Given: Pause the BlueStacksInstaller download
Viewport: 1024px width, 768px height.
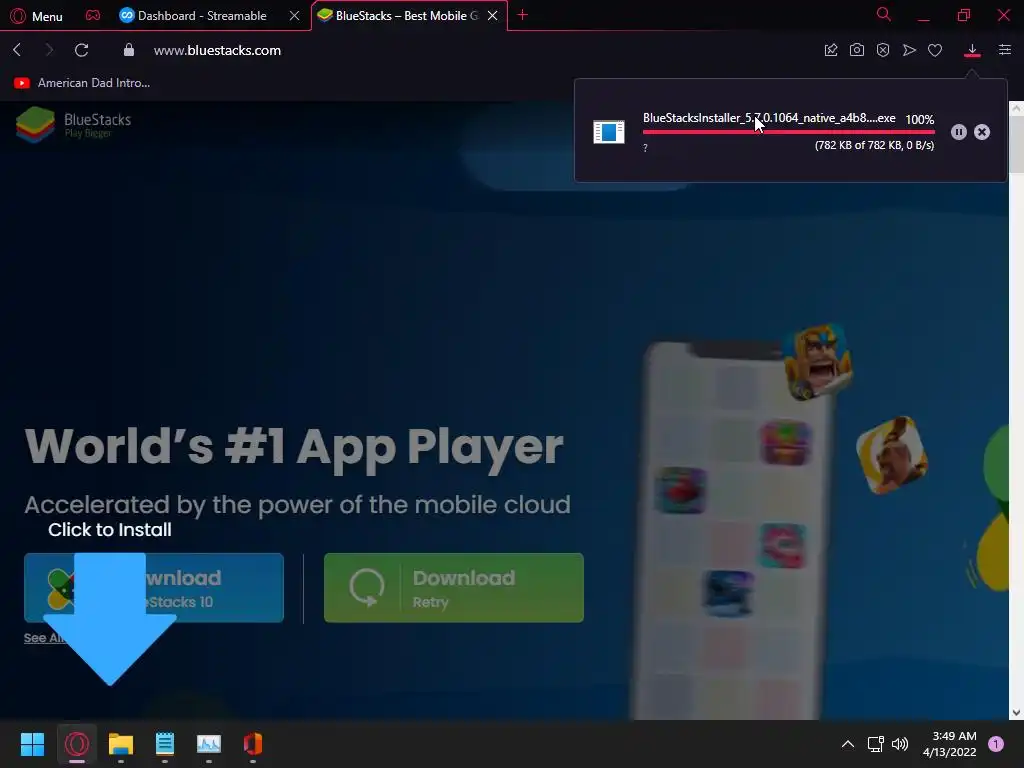Looking at the screenshot, I should point(959,132).
